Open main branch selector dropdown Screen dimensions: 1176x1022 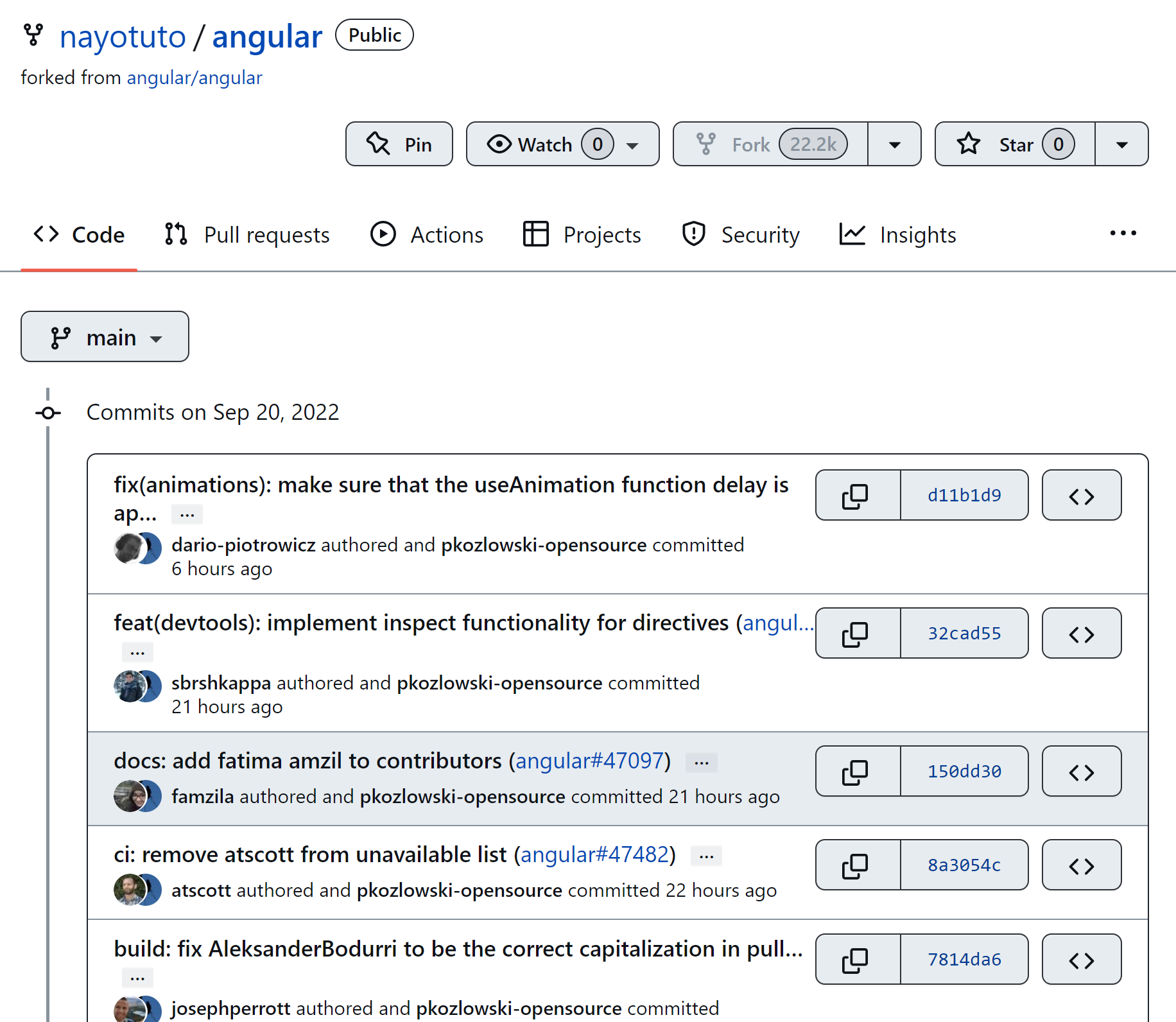(105, 336)
